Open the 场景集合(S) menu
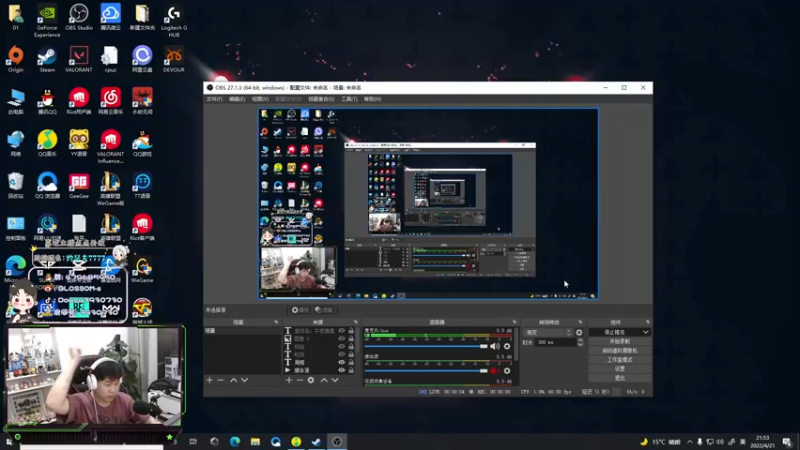Image resolution: width=800 pixels, height=450 pixels. click(x=321, y=99)
